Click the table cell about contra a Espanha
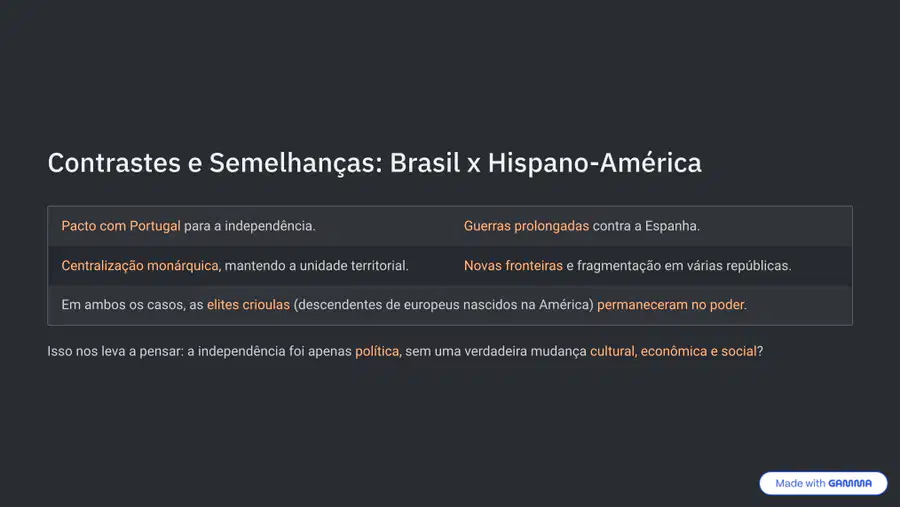Viewport: 900px width, 507px height. tap(651, 226)
